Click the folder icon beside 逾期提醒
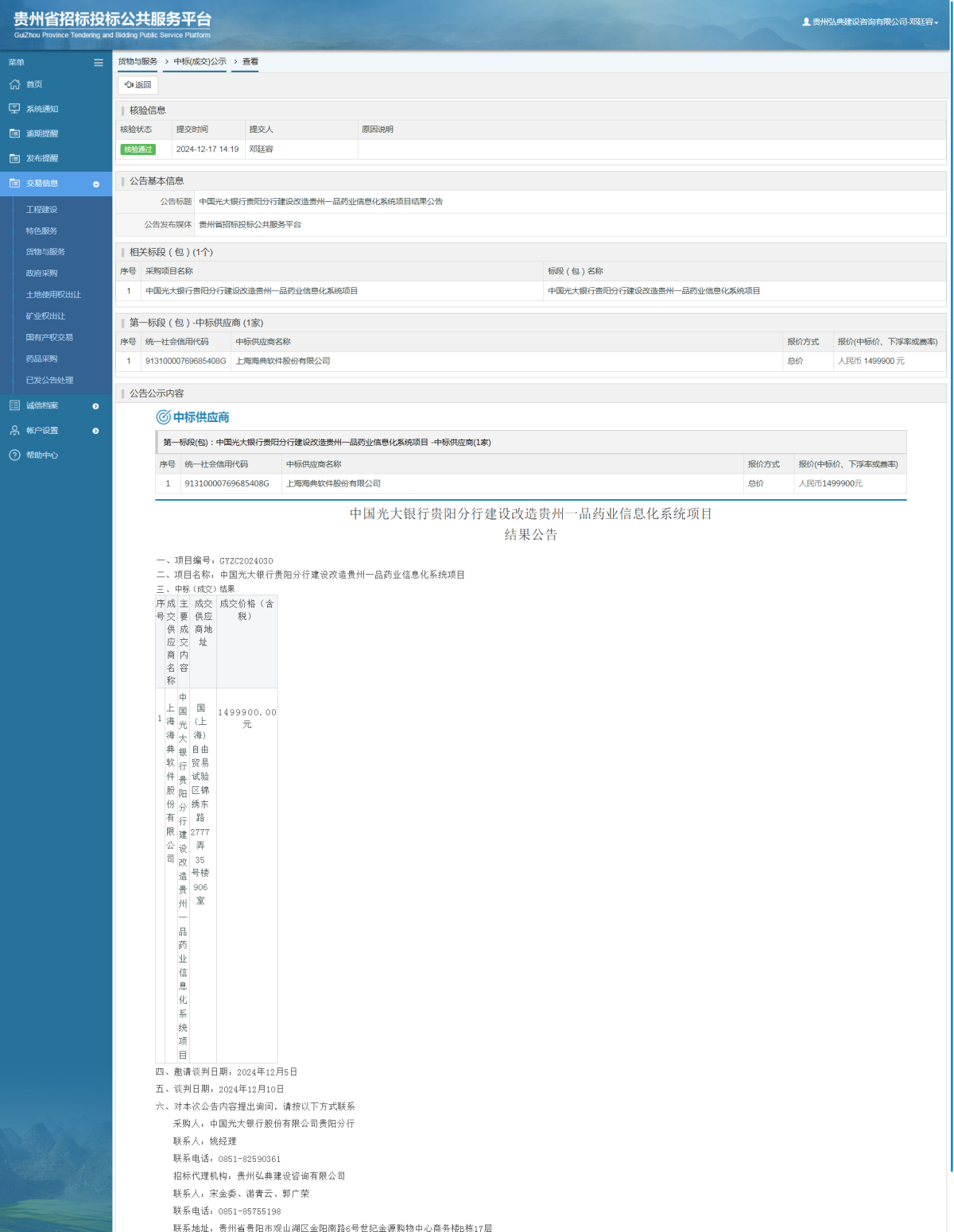This screenshot has width=954, height=1232. tap(14, 134)
